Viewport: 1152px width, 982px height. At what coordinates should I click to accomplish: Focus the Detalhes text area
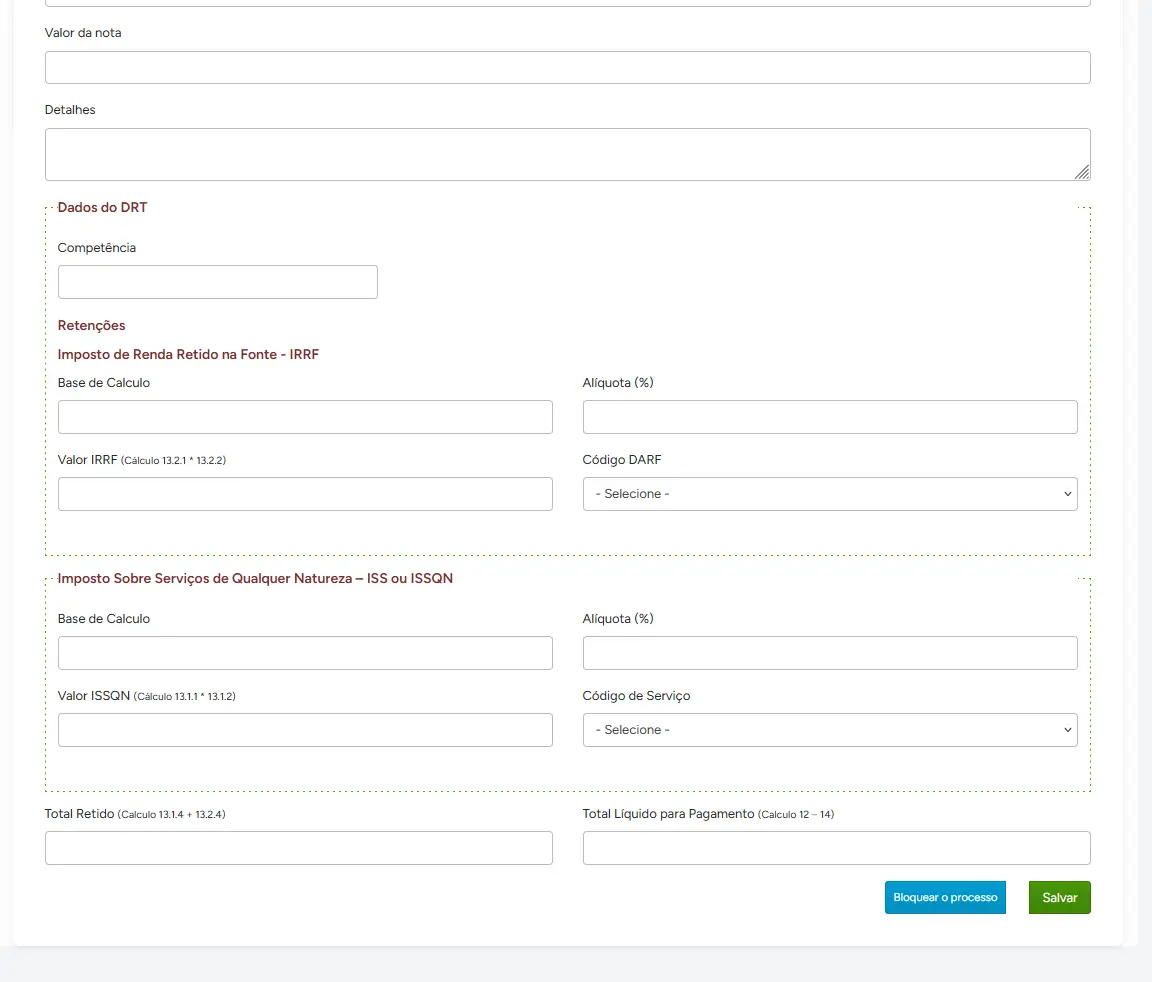[x=567, y=154]
